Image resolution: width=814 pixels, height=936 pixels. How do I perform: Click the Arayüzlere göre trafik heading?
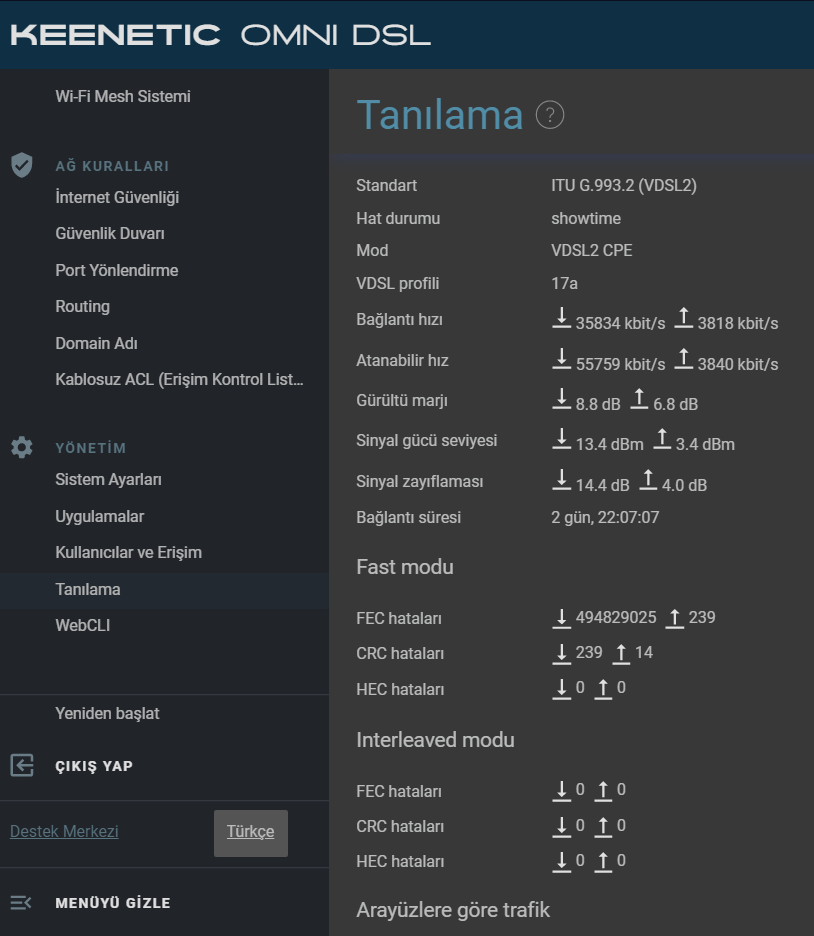coord(453,910)
